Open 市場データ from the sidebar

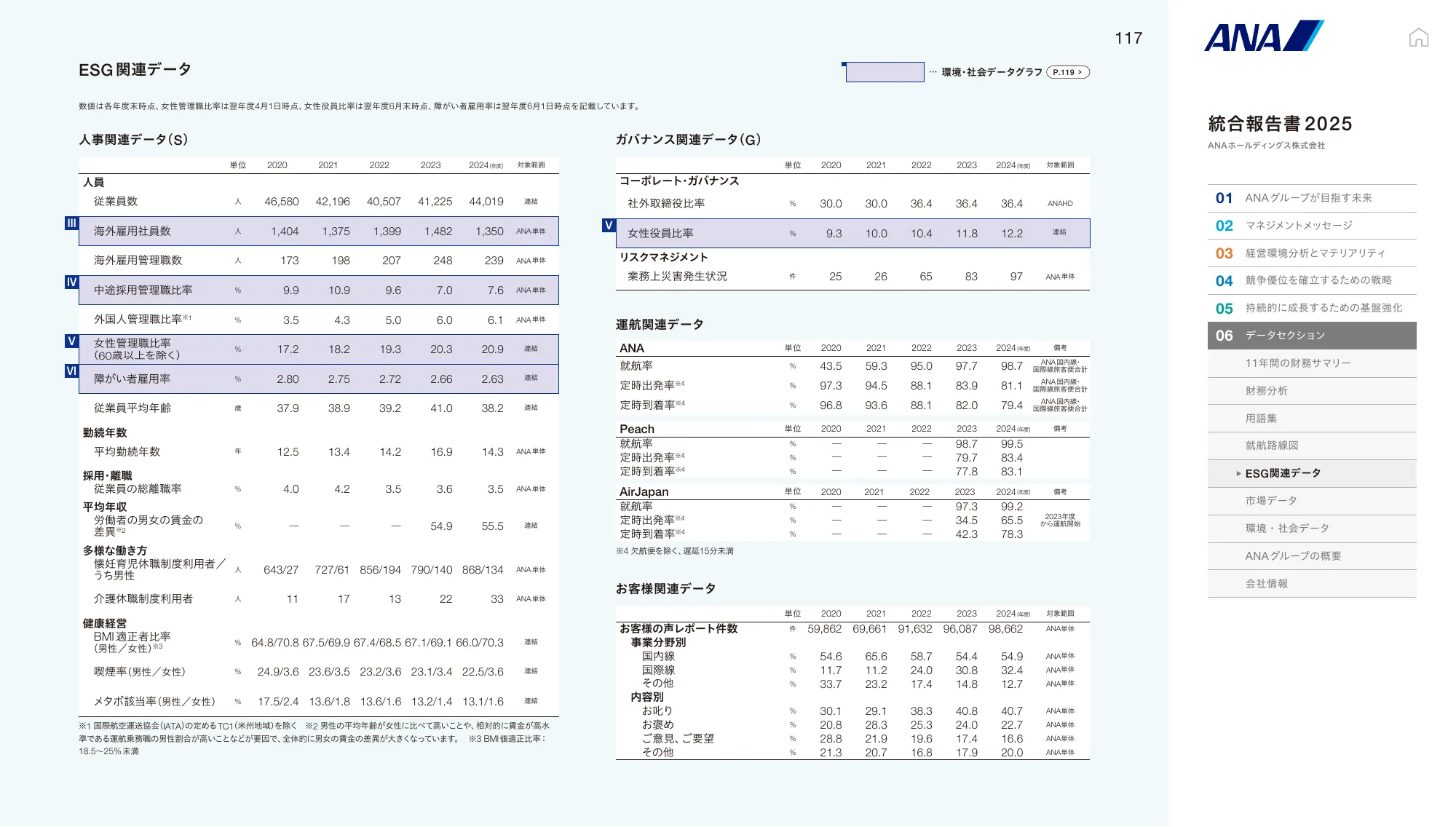click(1271, 500)
